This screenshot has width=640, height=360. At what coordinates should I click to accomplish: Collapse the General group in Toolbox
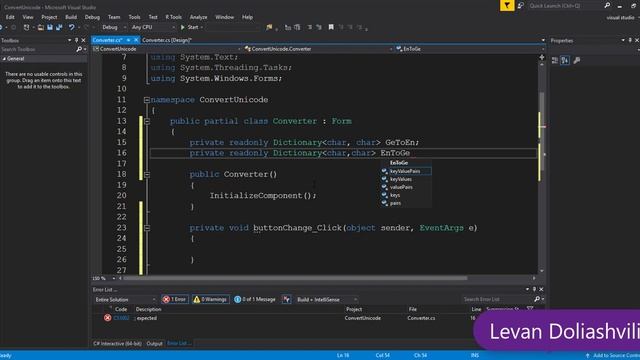click(4, 59)
